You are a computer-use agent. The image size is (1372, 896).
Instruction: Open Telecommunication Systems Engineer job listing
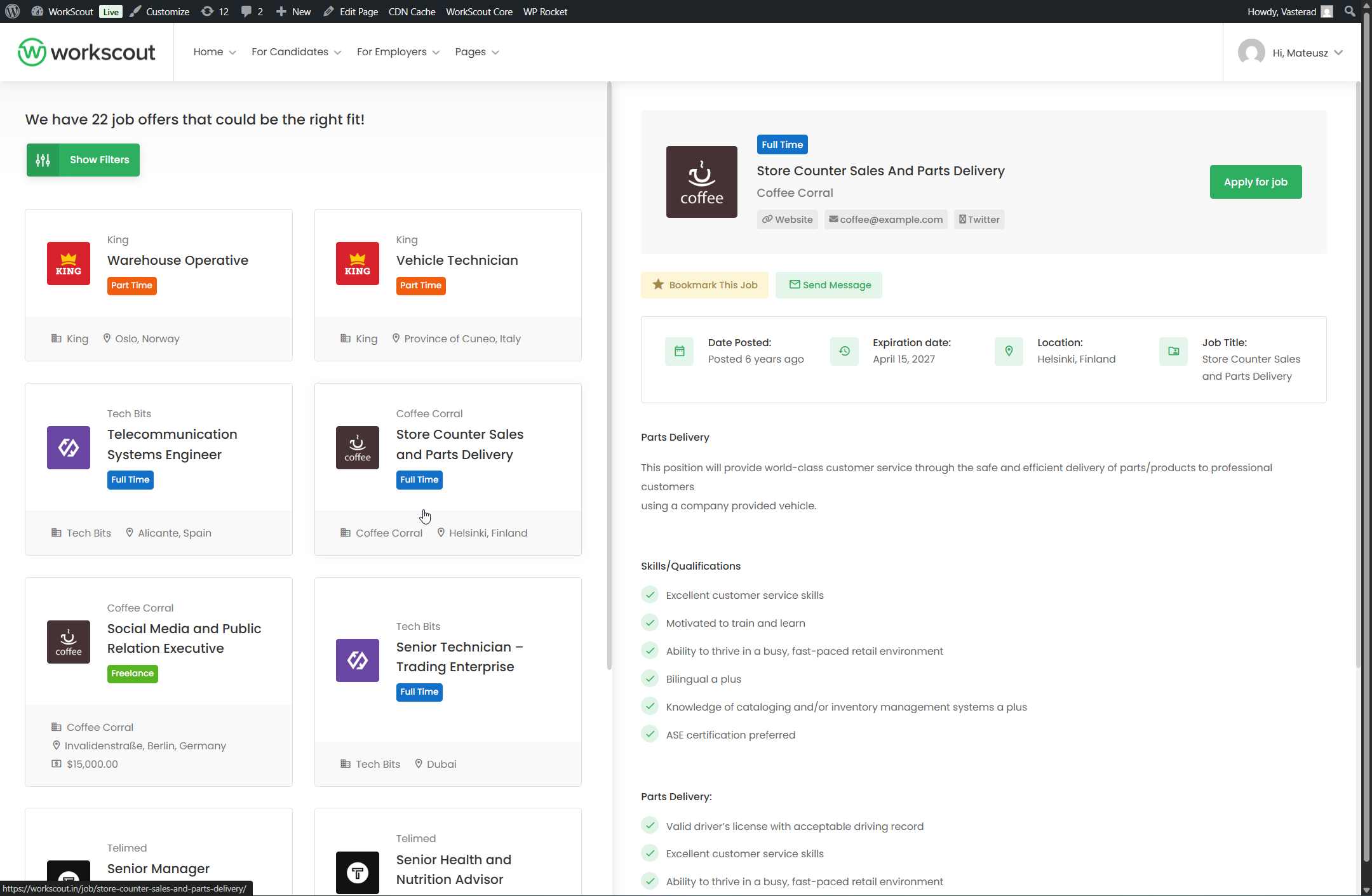(x=172, y=445)
